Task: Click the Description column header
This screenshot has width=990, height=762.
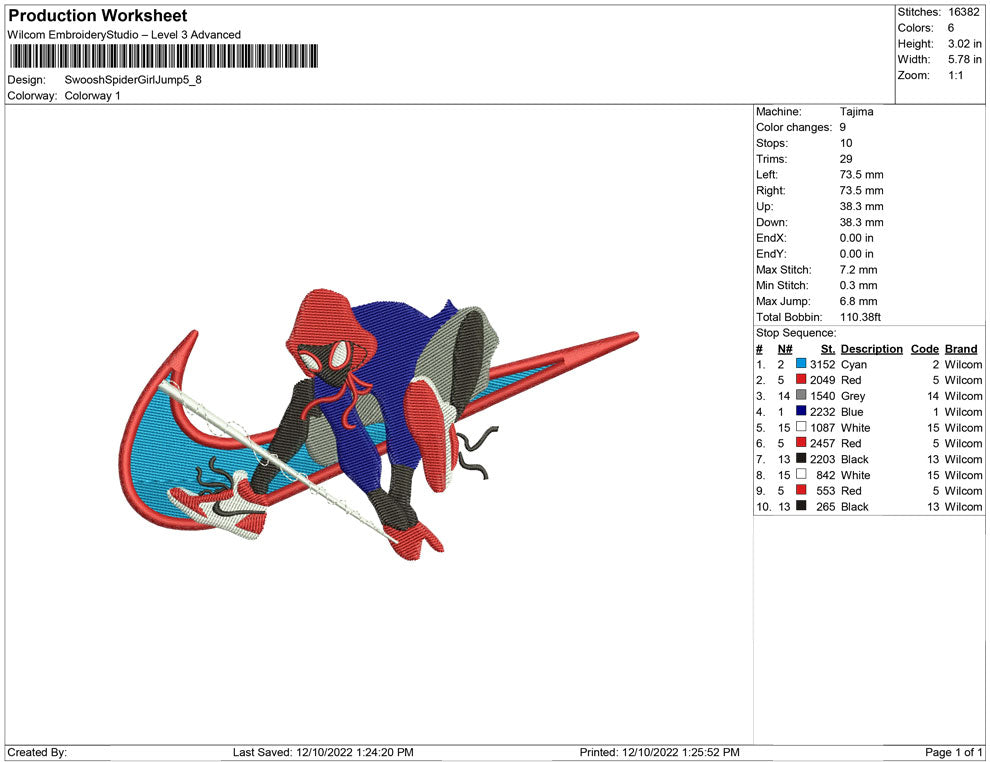Action: [871, 348]
